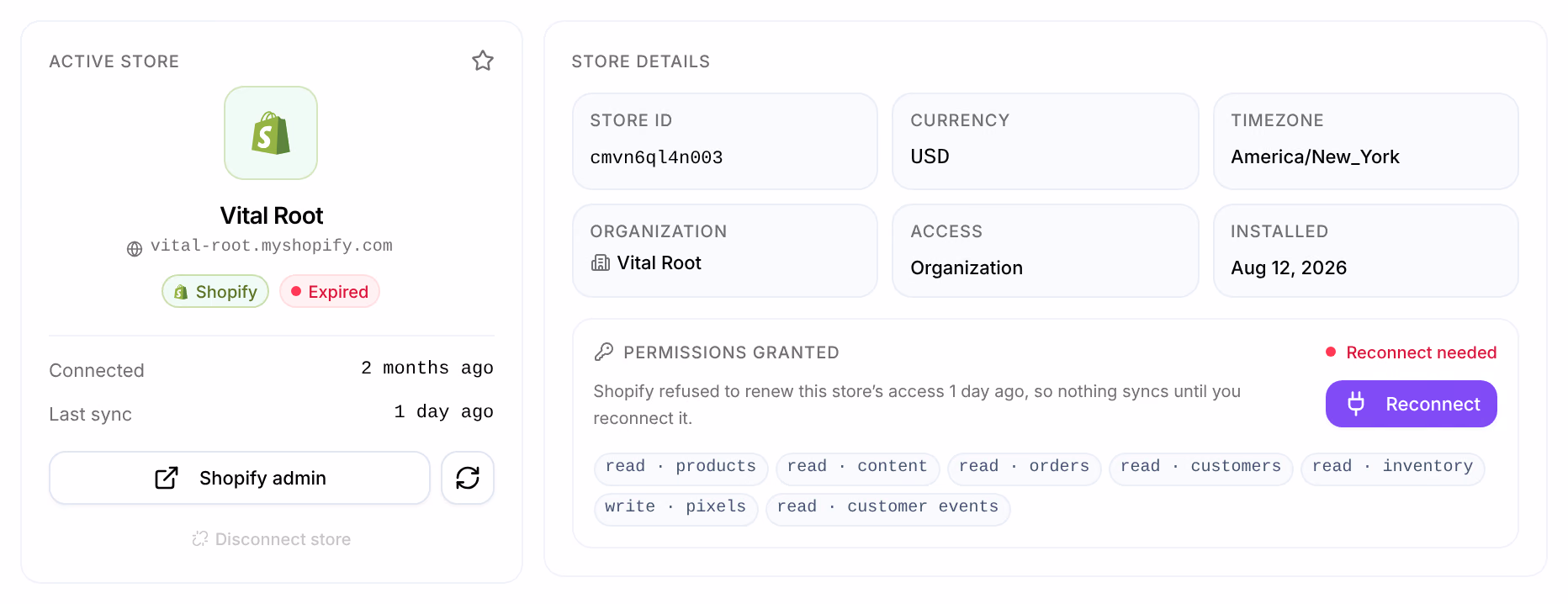Open Shopify admin in new window
1568x604 pixels.
[x=240, y=478]
